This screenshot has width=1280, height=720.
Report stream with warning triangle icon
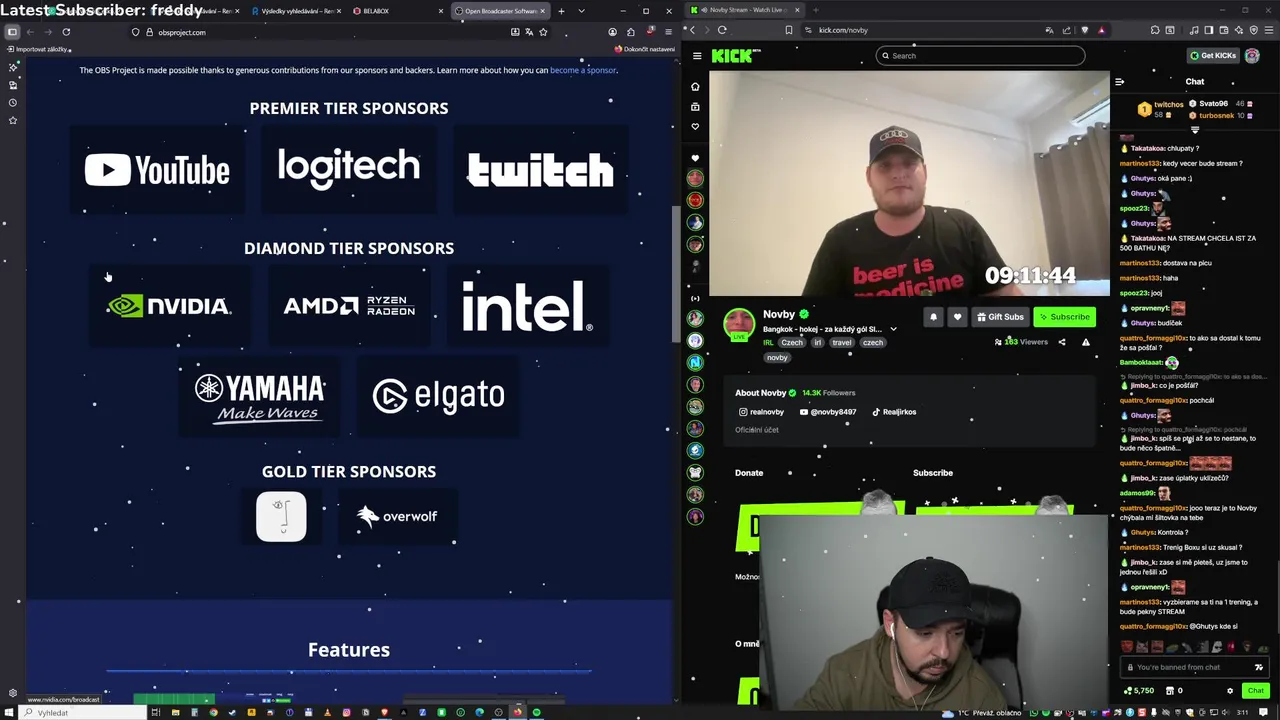(x=1086, y=342)
